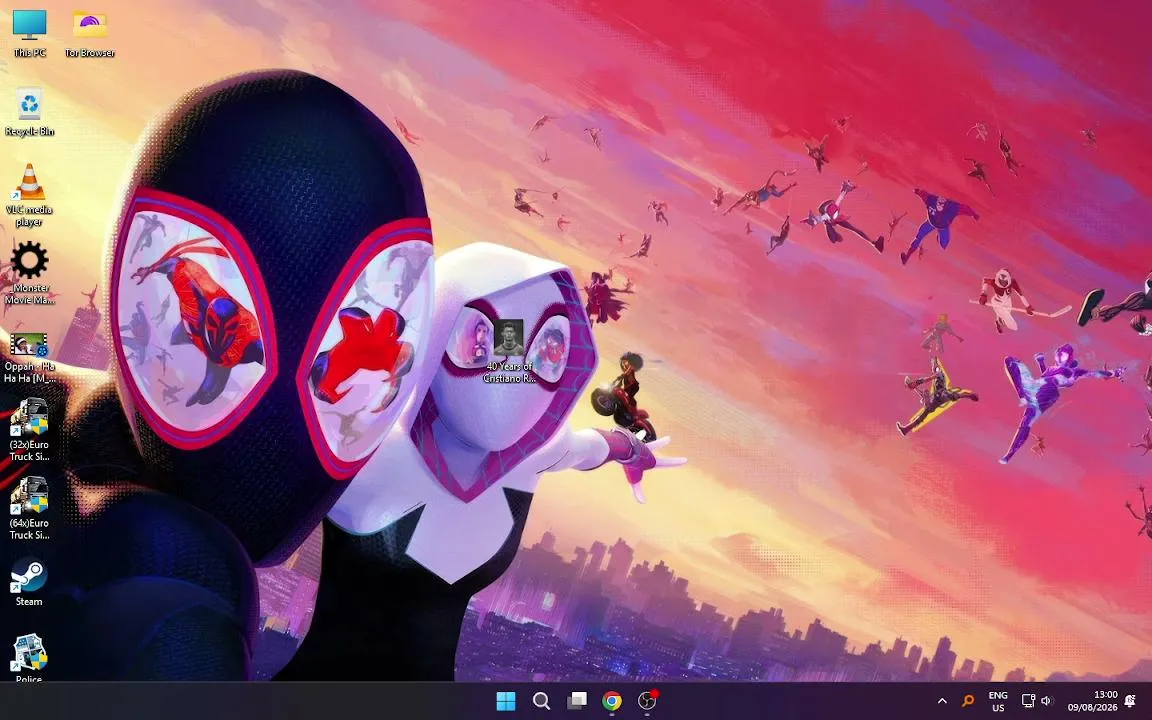Select the Recycle Bin icon
This screenshot has height=720, width=1152.
pos(29,112)
